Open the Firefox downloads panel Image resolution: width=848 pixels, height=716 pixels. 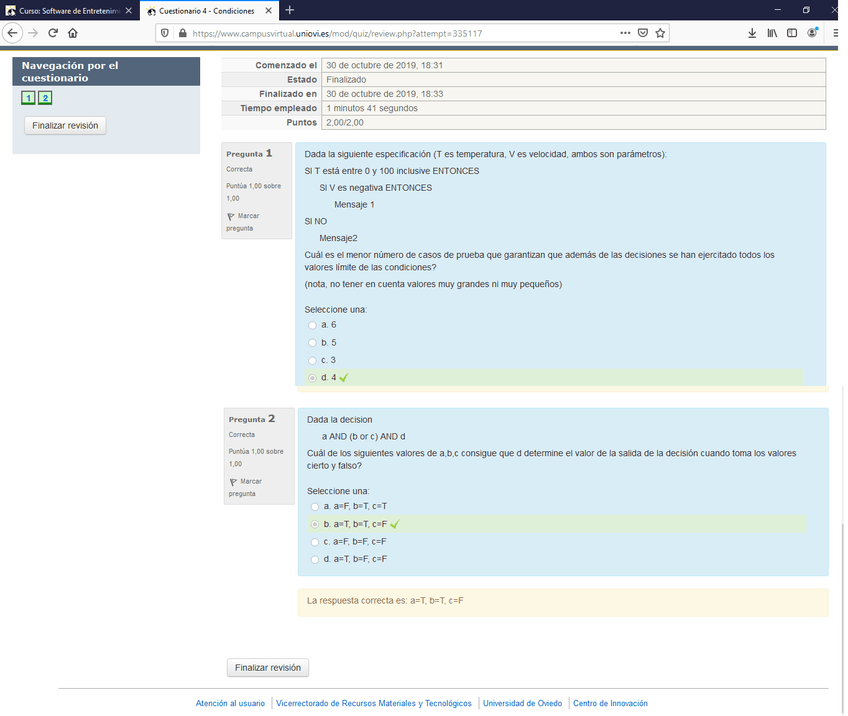[x=752, y=32]
